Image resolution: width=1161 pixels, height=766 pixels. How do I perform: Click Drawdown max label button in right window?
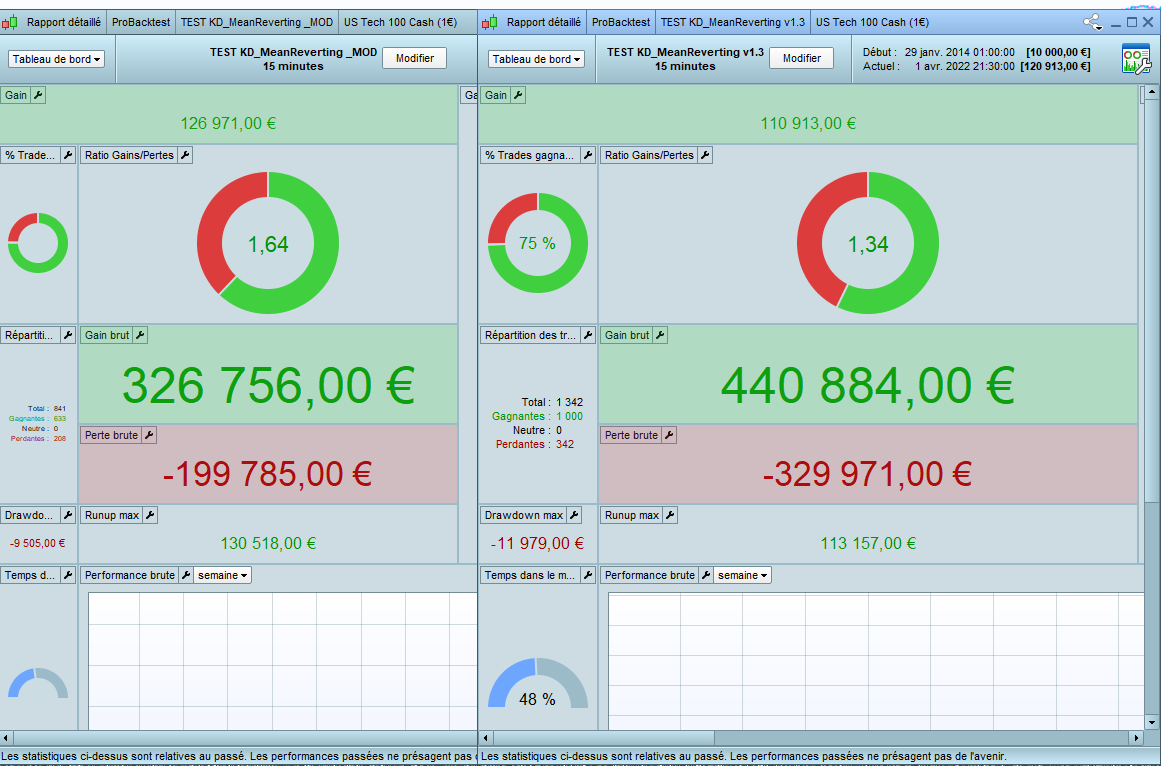click(x=523, y=514)
